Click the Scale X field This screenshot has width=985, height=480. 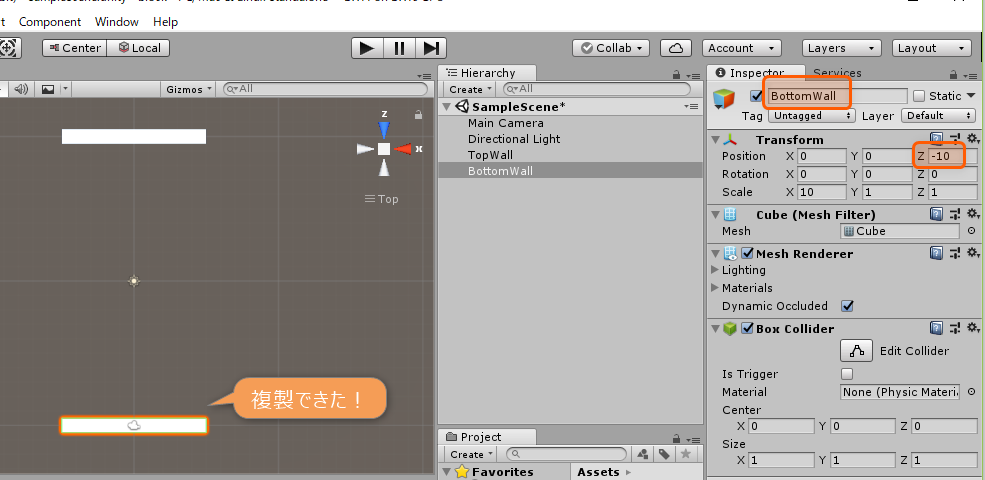point(821,192)
